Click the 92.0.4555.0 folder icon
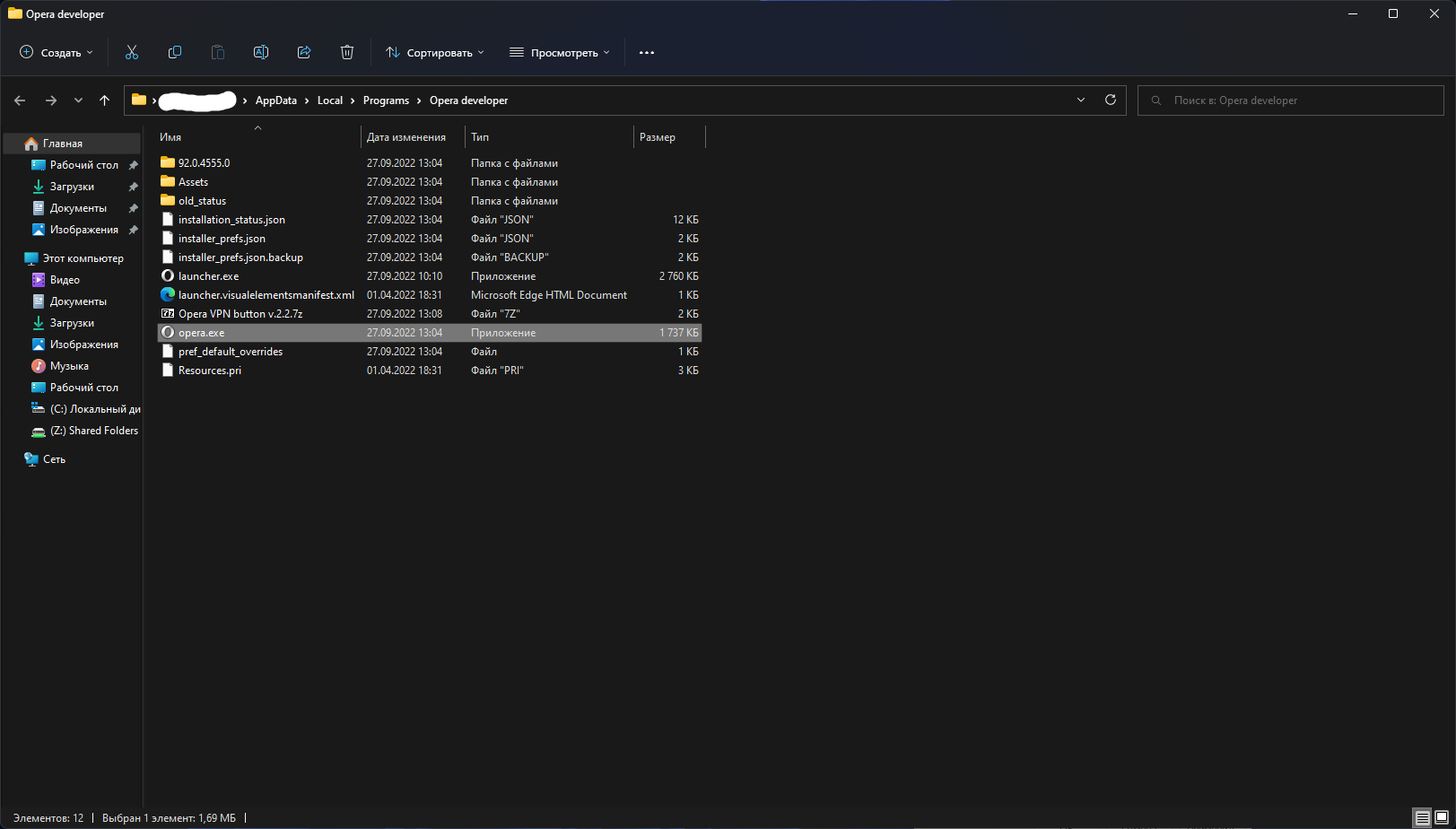This screenshot has height=829, width=1456. [167, 163]
